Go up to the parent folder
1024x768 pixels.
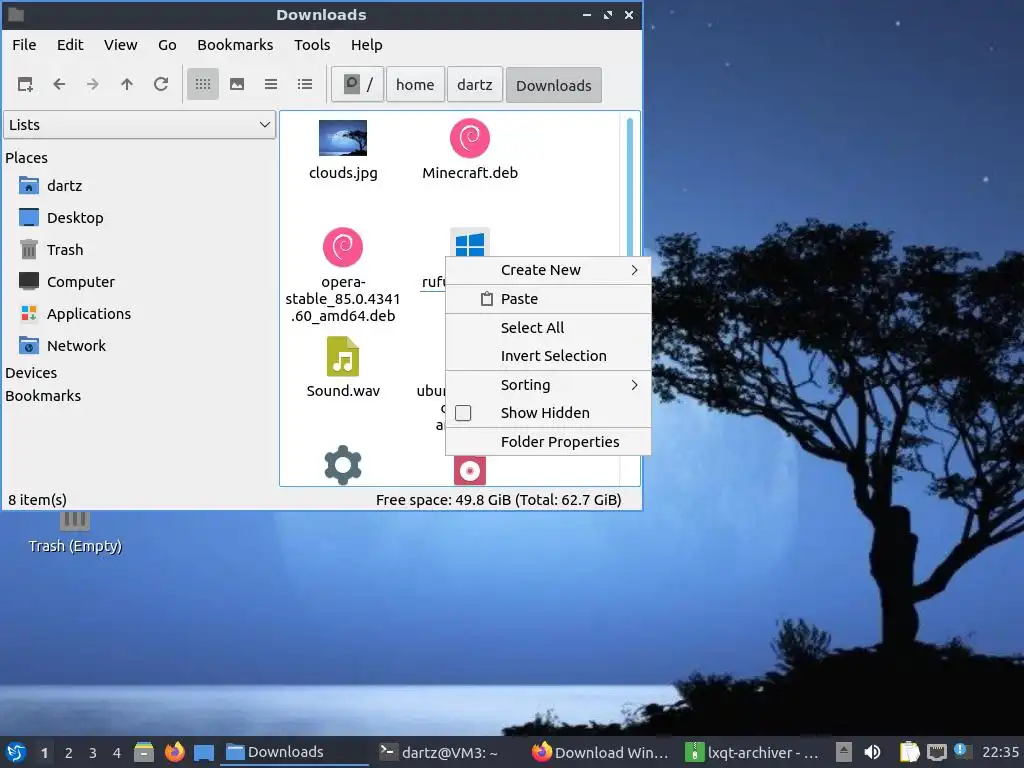(x=127, y=84)
